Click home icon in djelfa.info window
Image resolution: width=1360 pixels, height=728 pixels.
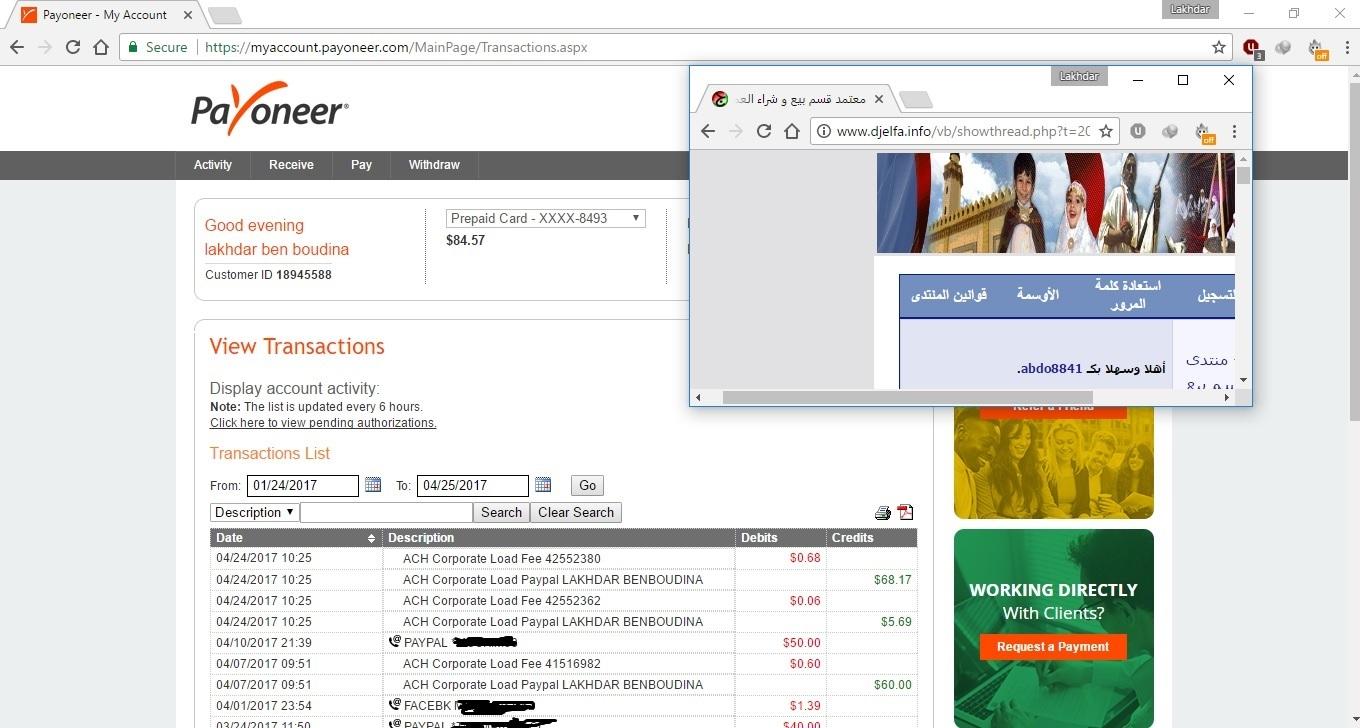(791, 131)
